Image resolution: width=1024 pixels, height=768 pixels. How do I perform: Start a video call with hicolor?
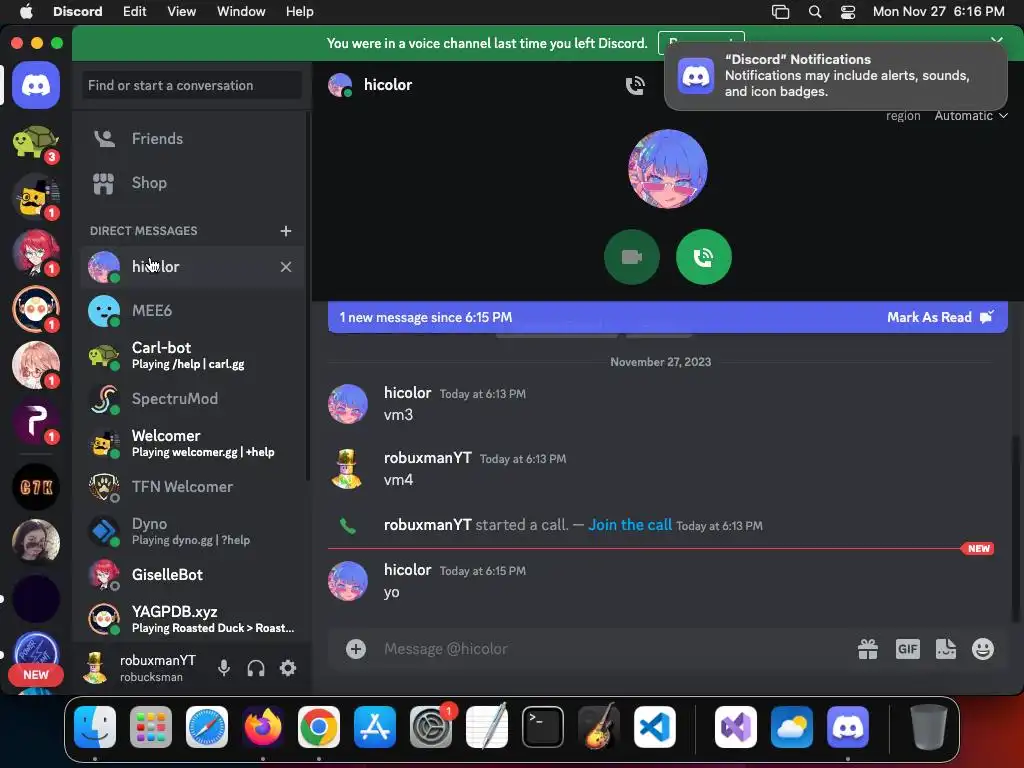point(632,257)
